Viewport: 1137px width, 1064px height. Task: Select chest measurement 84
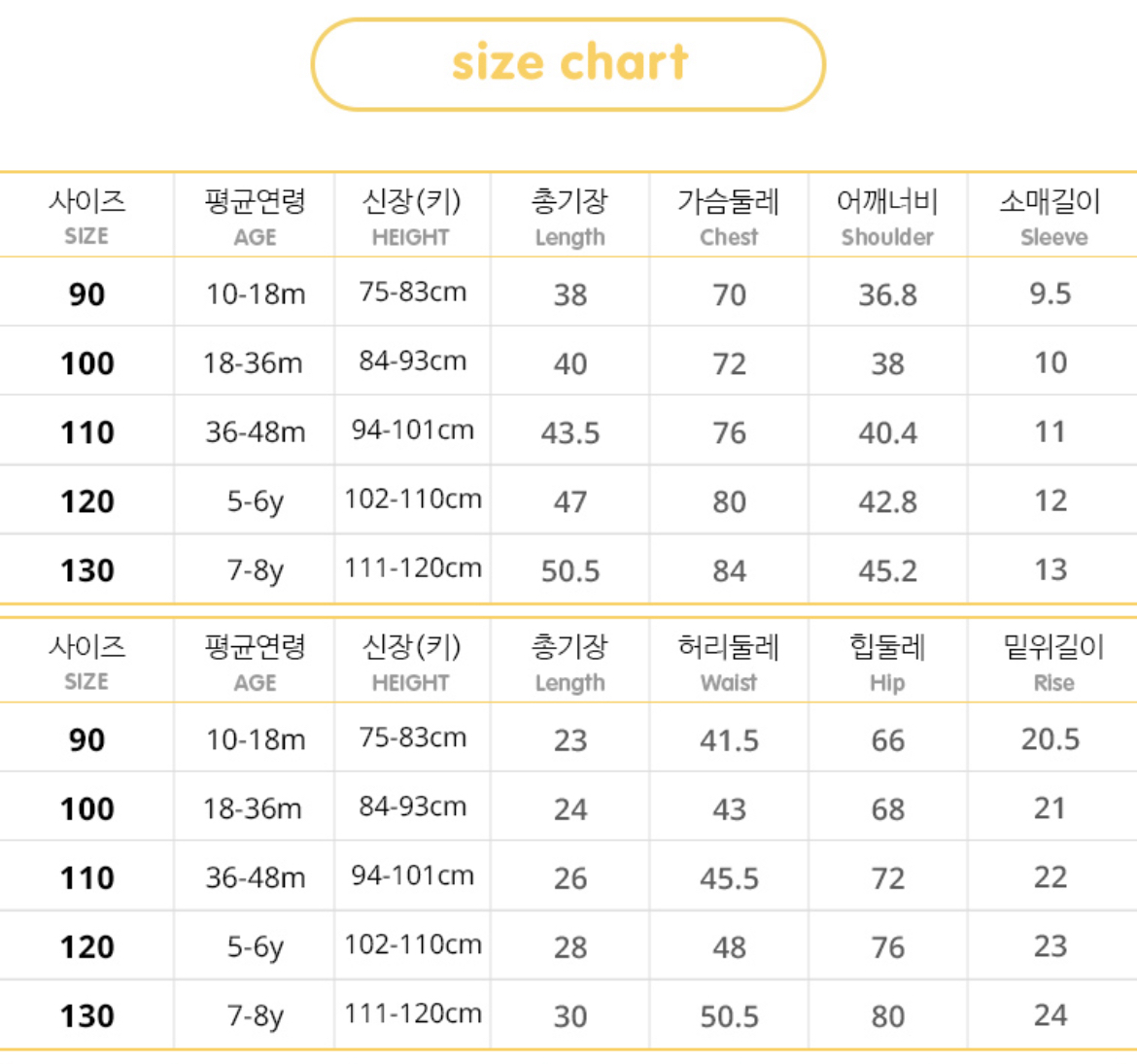(729, 570)
